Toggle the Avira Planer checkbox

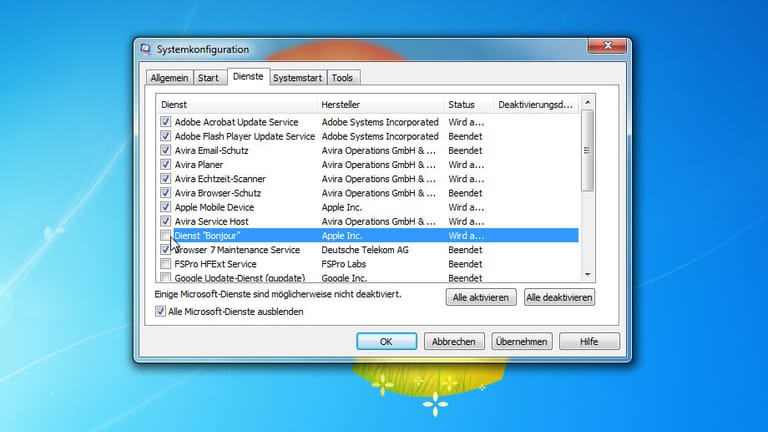coord(166,164)
